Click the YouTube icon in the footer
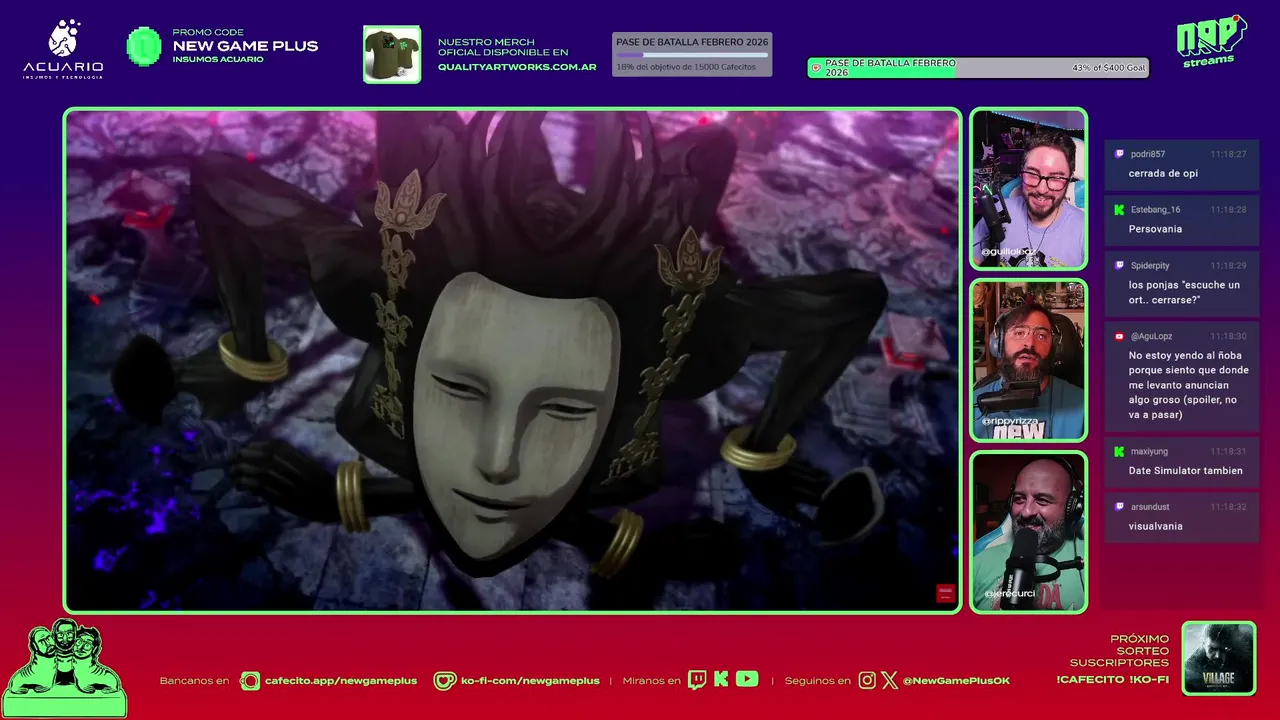The width and height of the screenshot is (1280, 720). coord(747,679)
